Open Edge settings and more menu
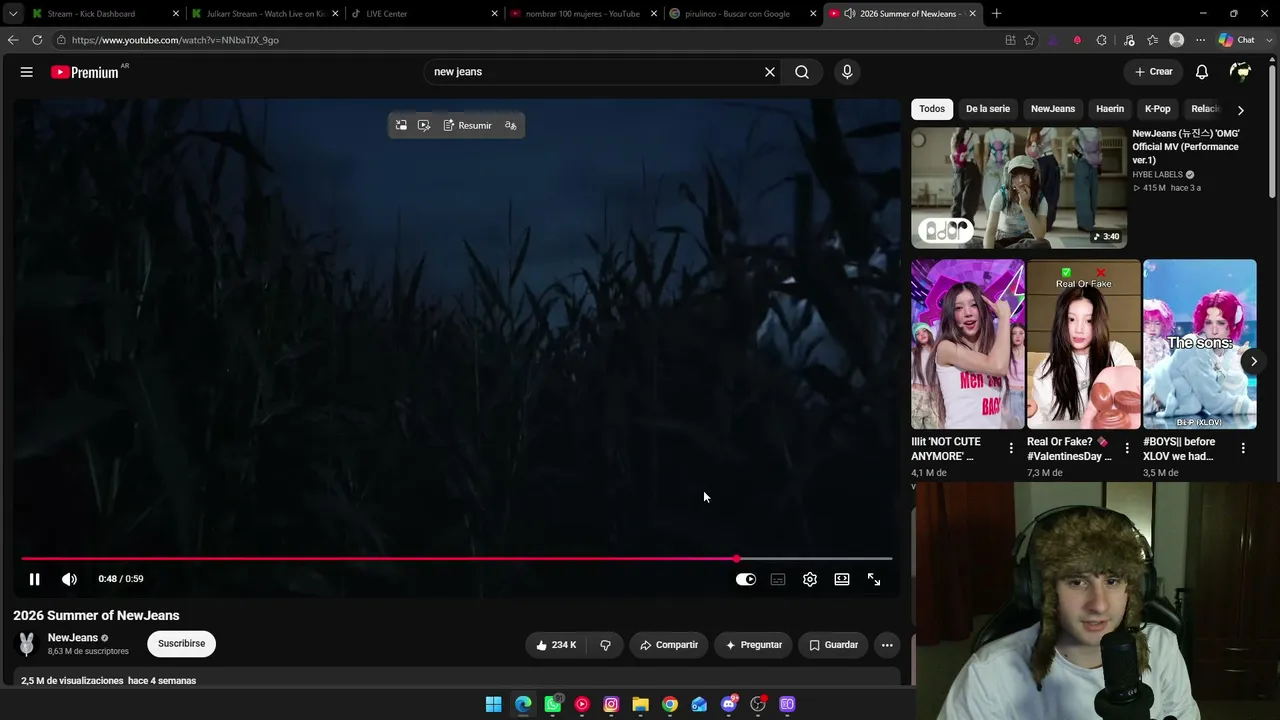The image size is (1280, 720). point(1200,40)
